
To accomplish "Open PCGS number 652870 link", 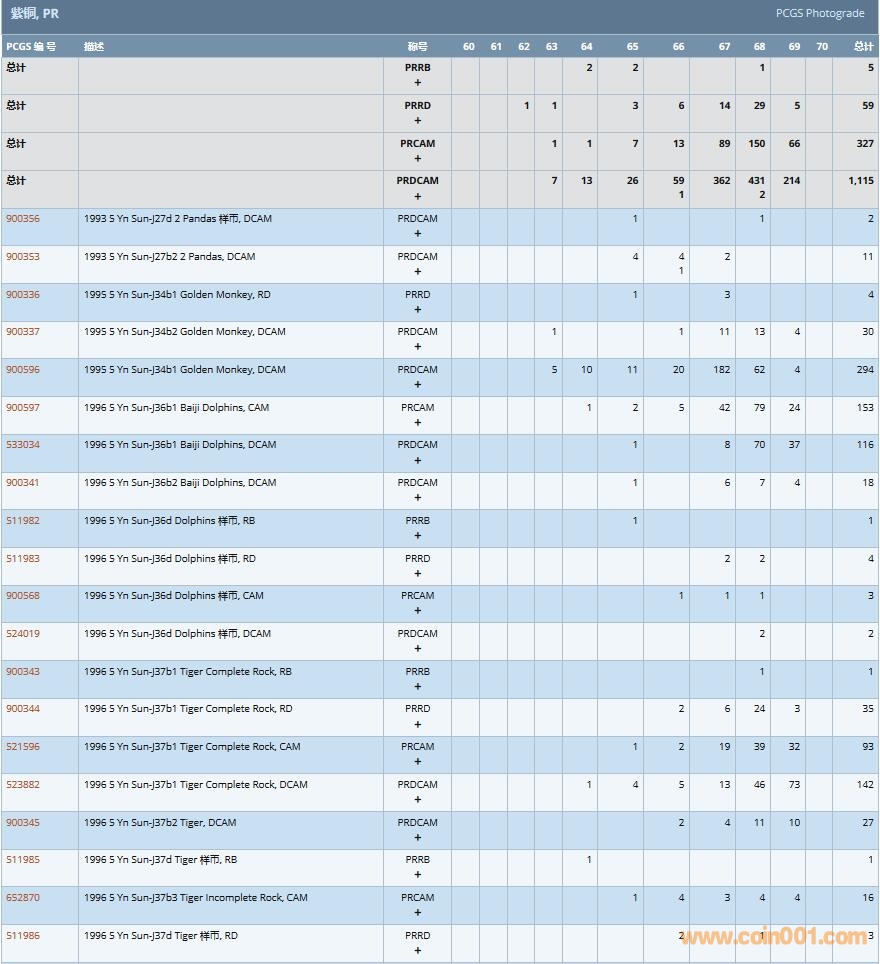I will tap(23, 898).
